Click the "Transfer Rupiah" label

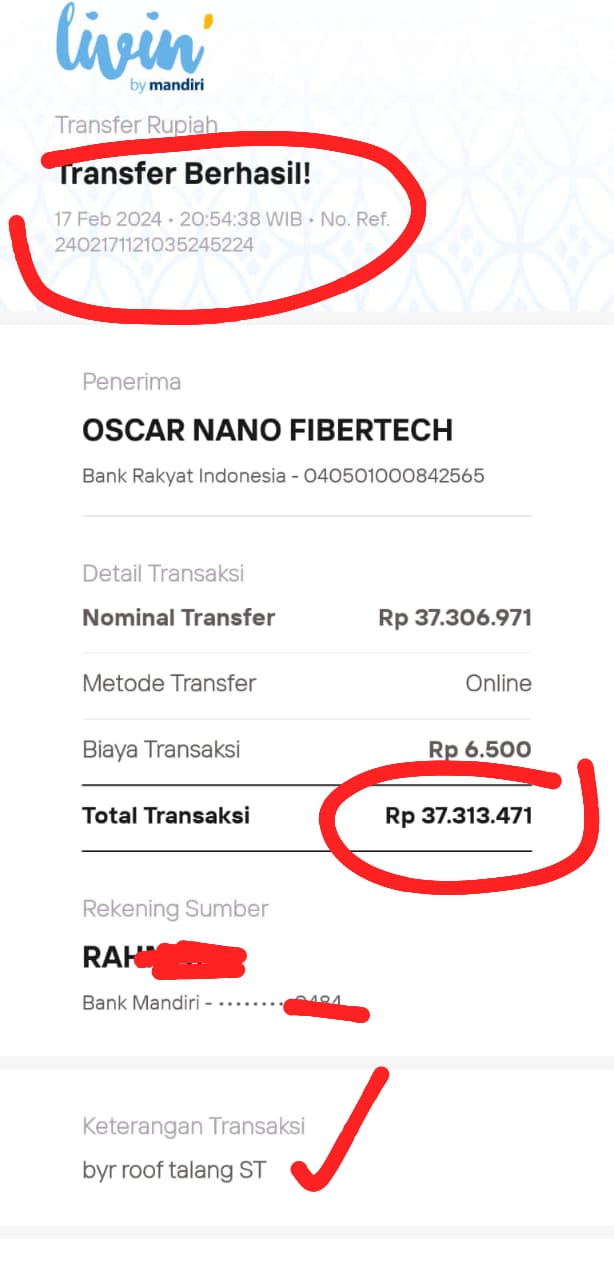pyautogui.click(x=136, y=125)
